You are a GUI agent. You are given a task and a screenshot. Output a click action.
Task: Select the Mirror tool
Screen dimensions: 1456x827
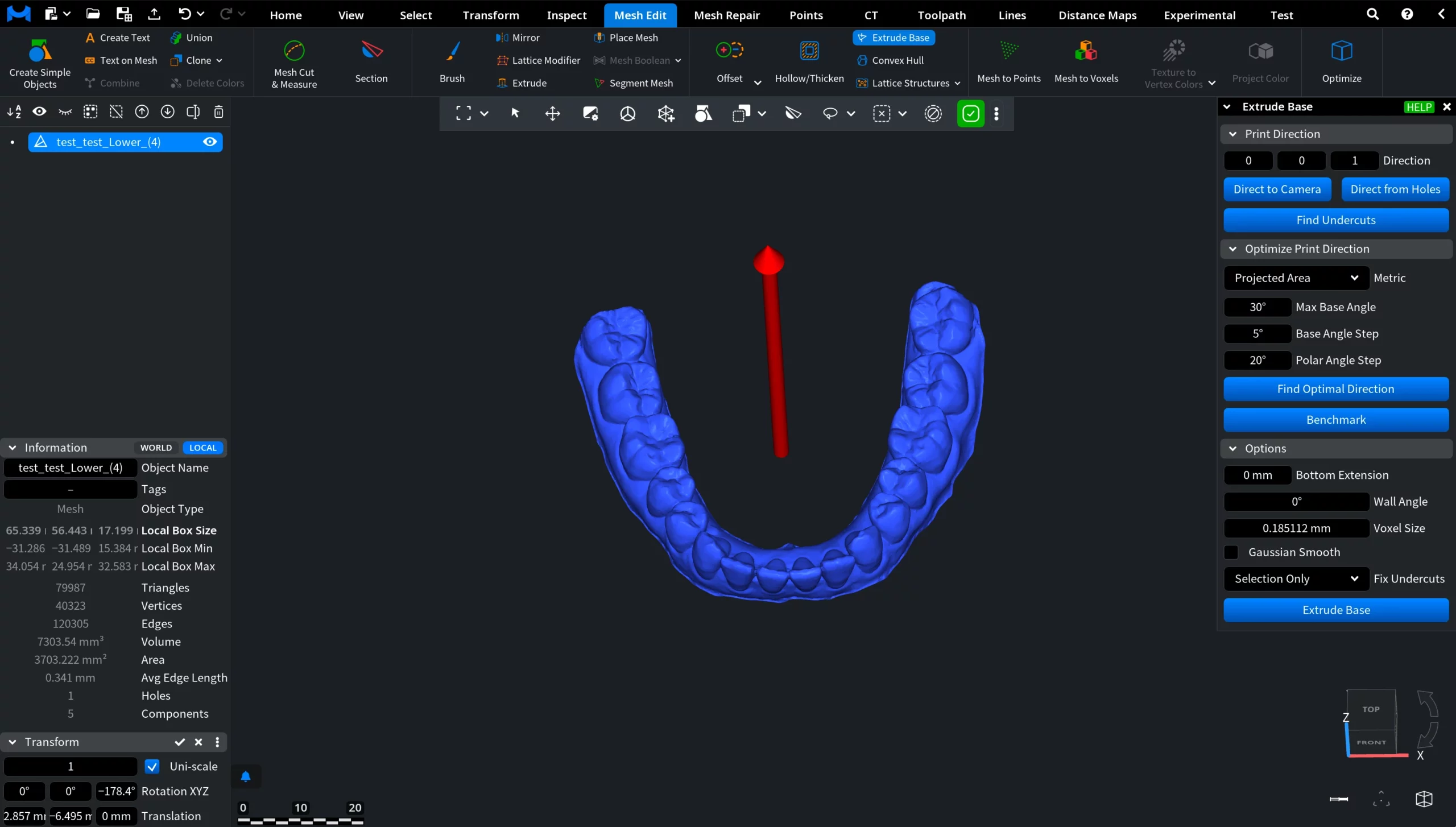point(518,38)
